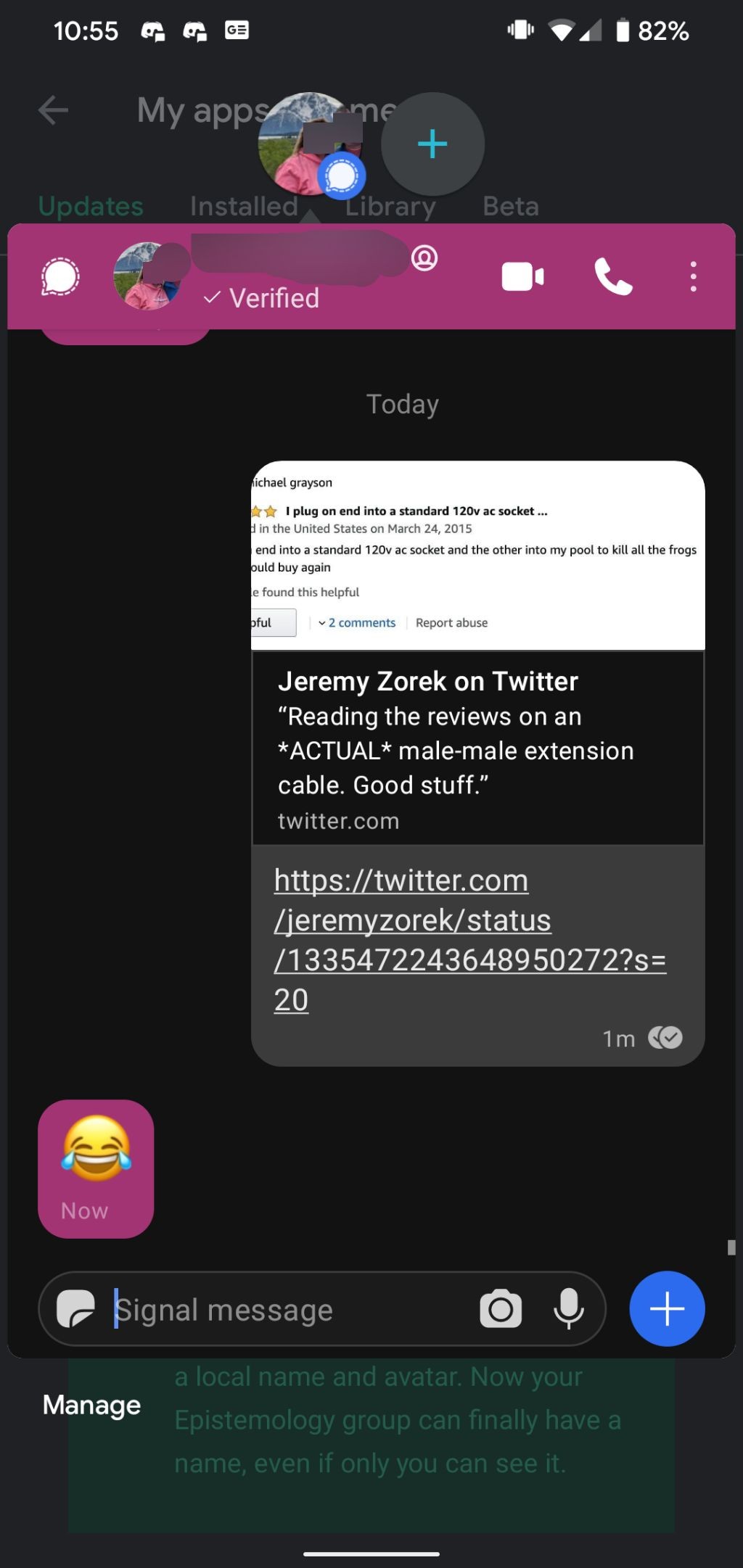The image size is (743, 1568).
Task: Tap the plus button beside the app avatar
Action: 431,144
